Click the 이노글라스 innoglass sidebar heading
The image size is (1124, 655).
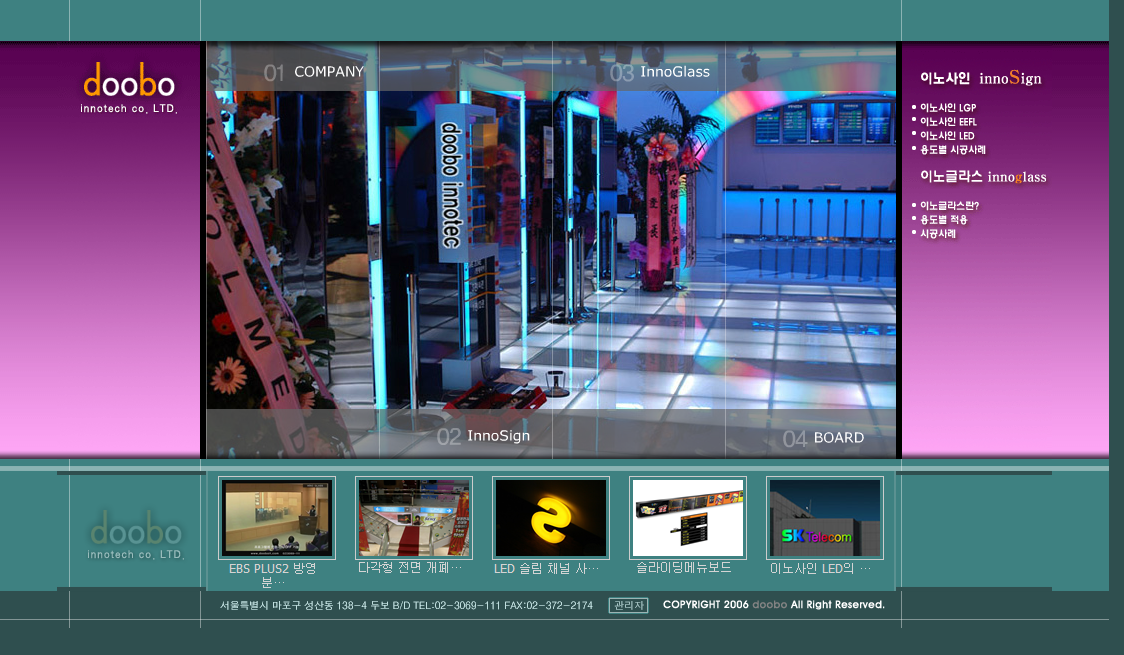pos(983,177)
